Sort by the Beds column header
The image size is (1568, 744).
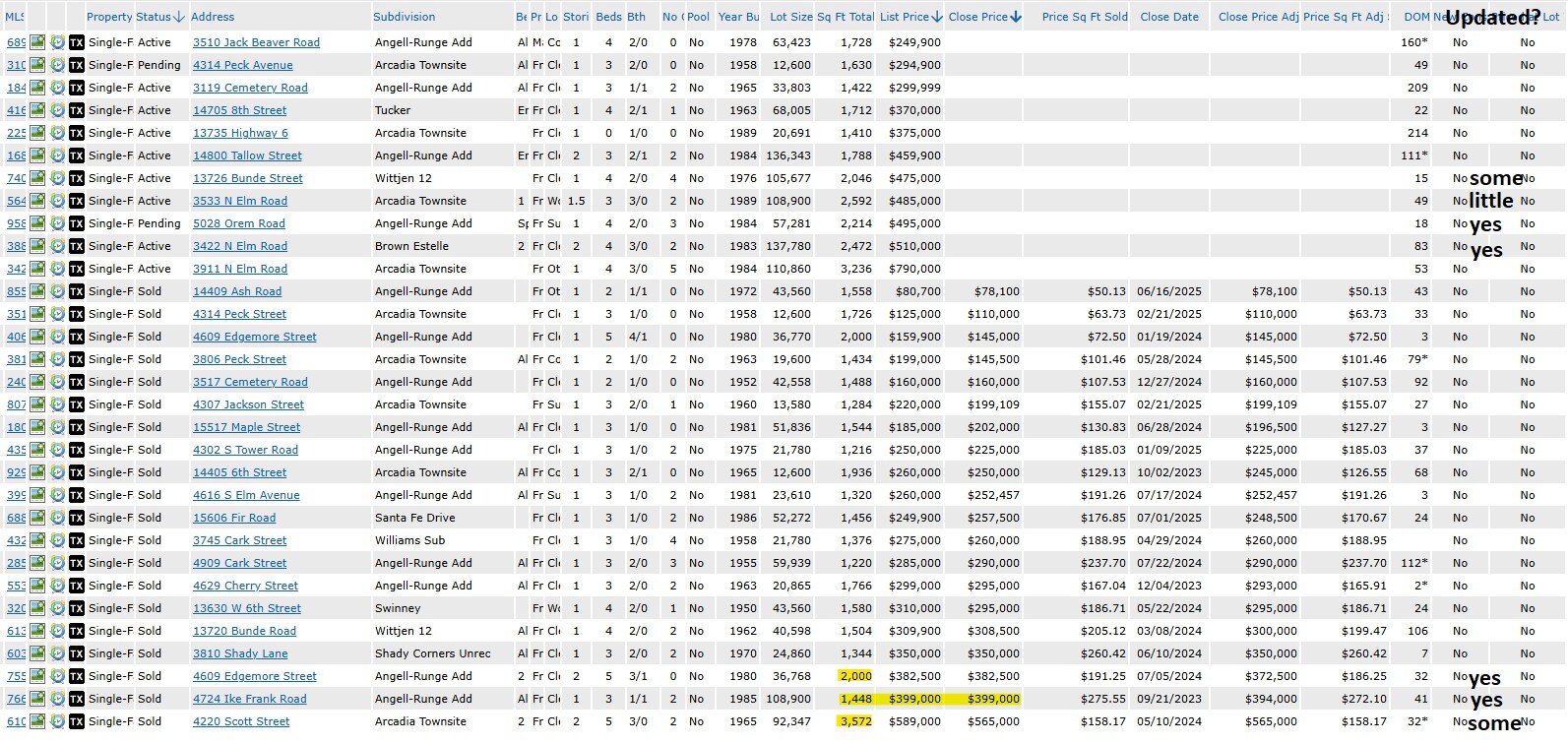tap(609, 17)
